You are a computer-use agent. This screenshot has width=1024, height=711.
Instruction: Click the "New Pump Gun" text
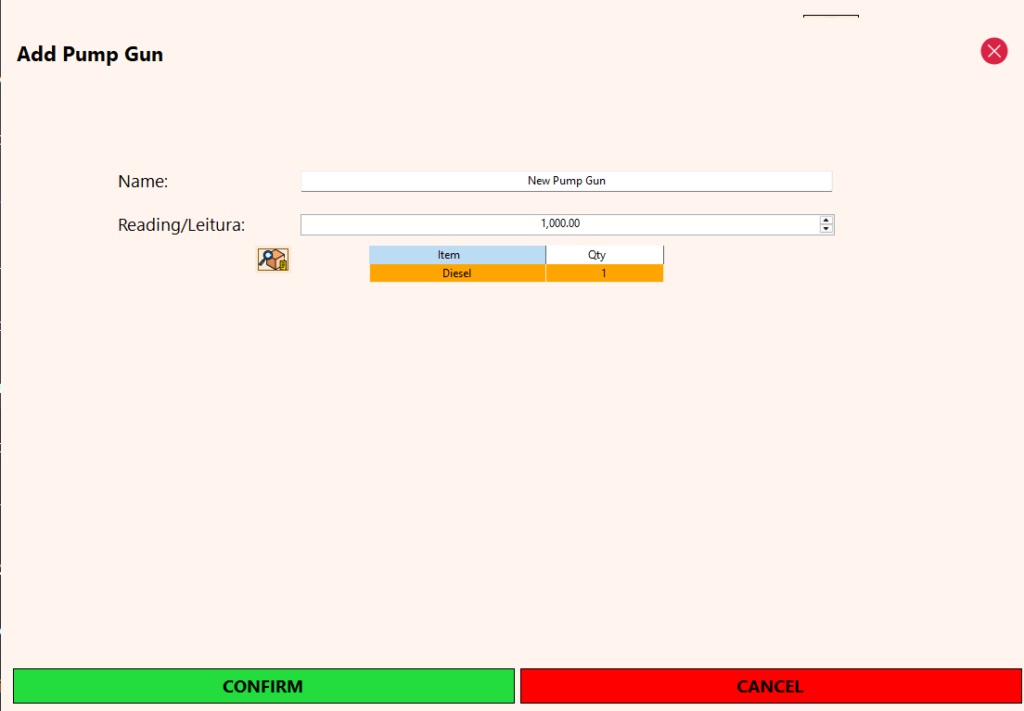pos(566,181)
